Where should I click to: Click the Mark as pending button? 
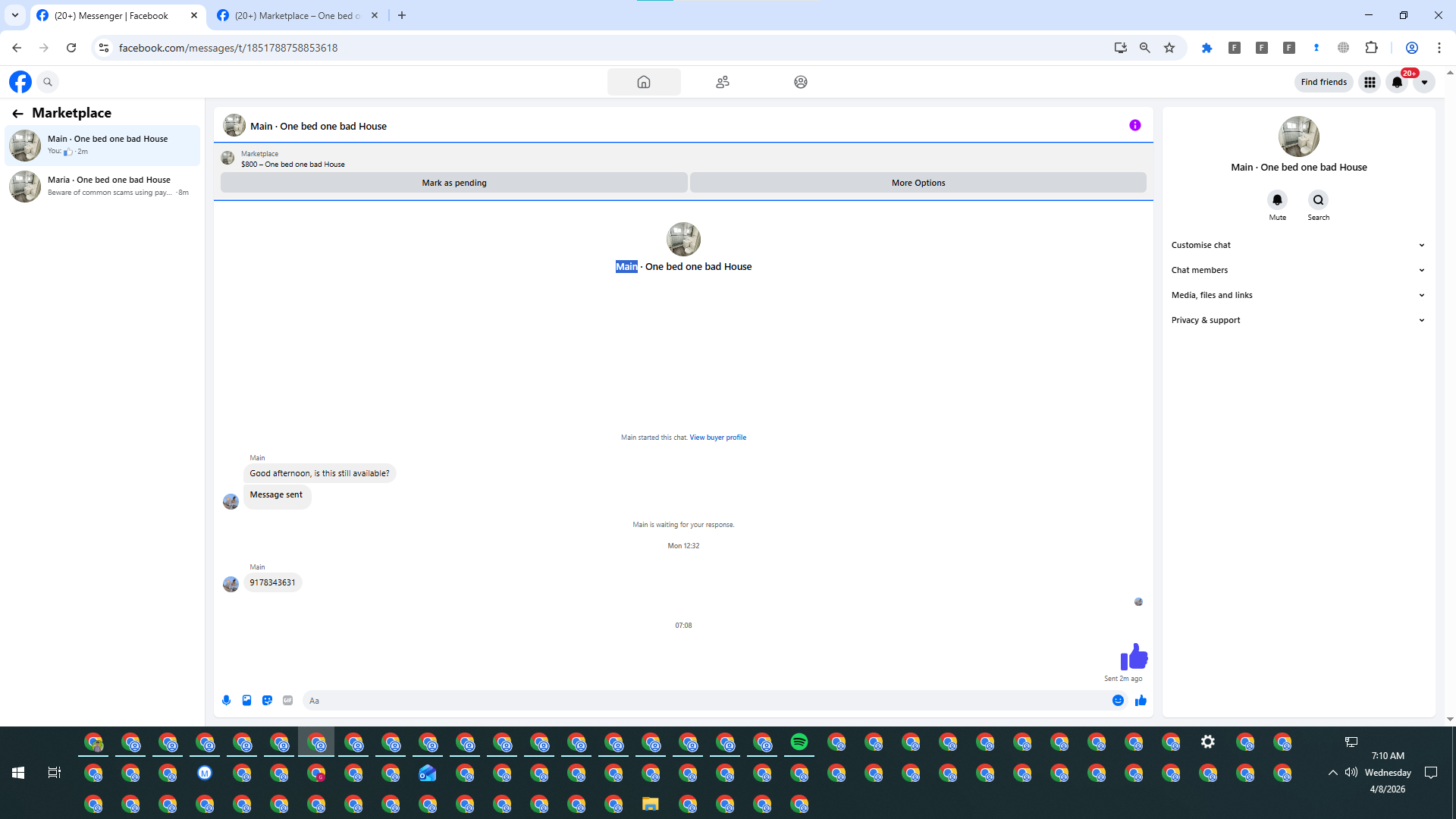coord(453,183)
